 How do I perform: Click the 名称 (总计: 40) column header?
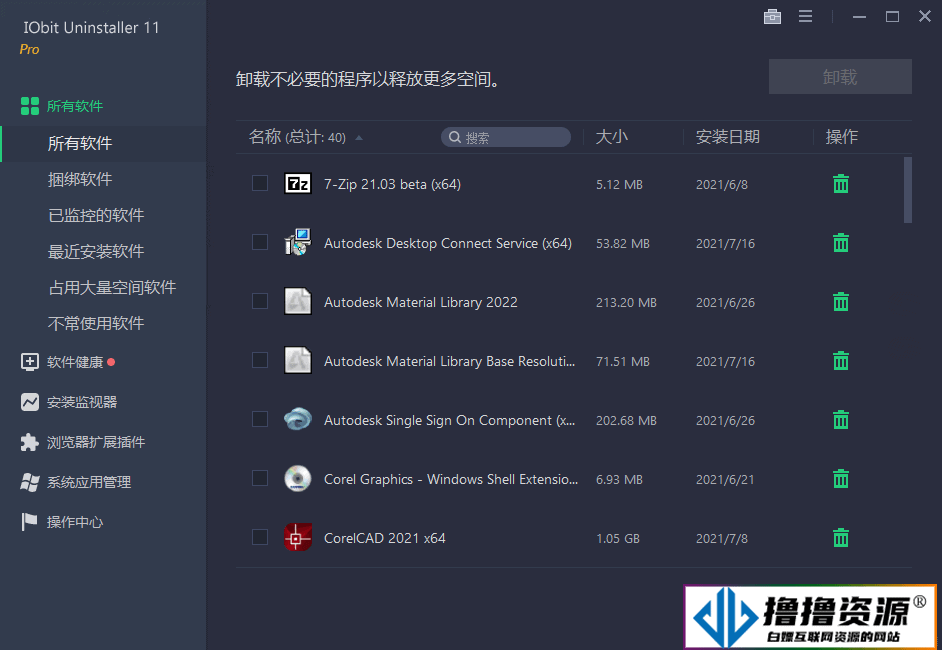pyautogui.click(x=297, y=137)
